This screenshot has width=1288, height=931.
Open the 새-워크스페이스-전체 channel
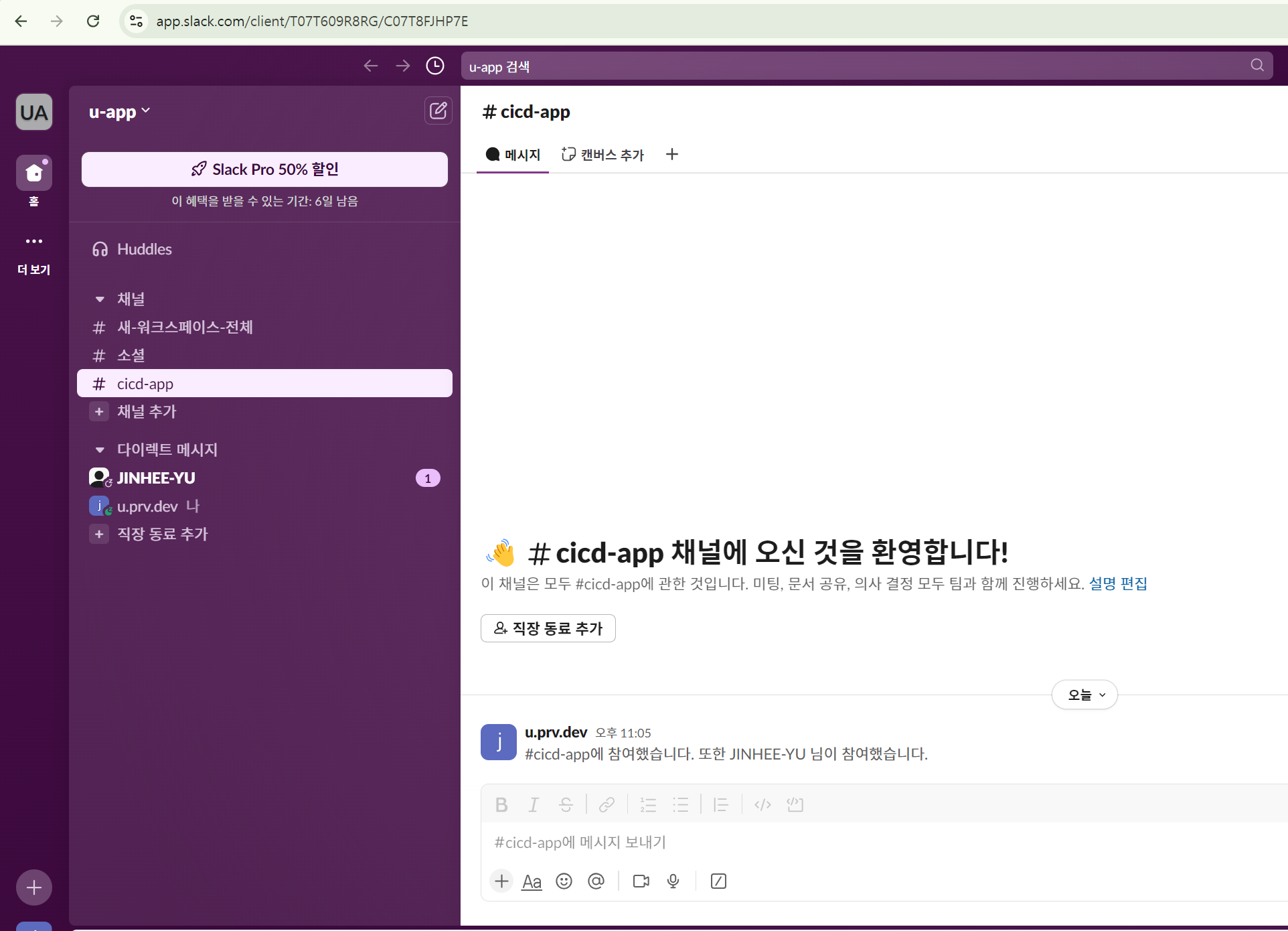pos(264,328)
